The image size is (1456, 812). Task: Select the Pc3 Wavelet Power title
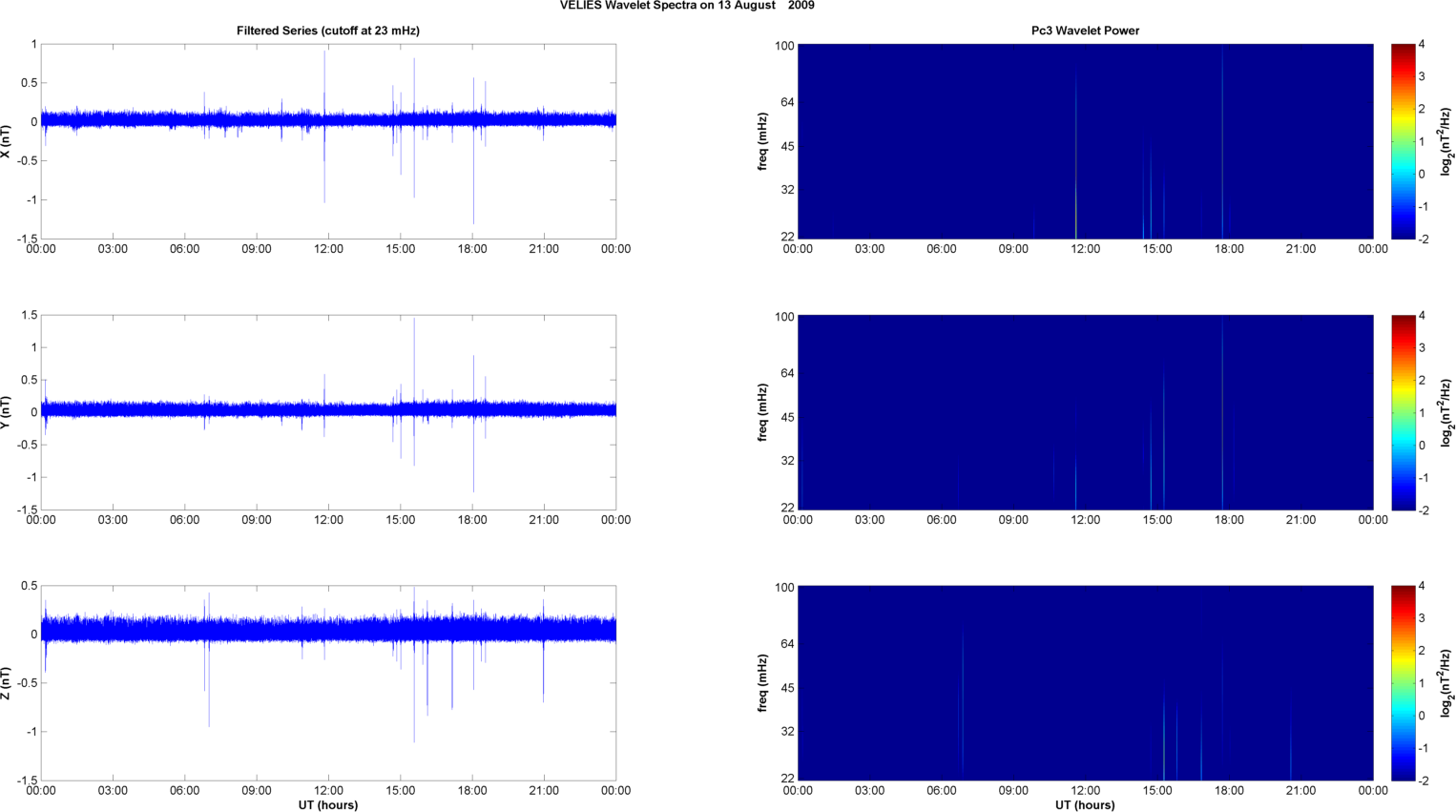(x=1085, y=31)
